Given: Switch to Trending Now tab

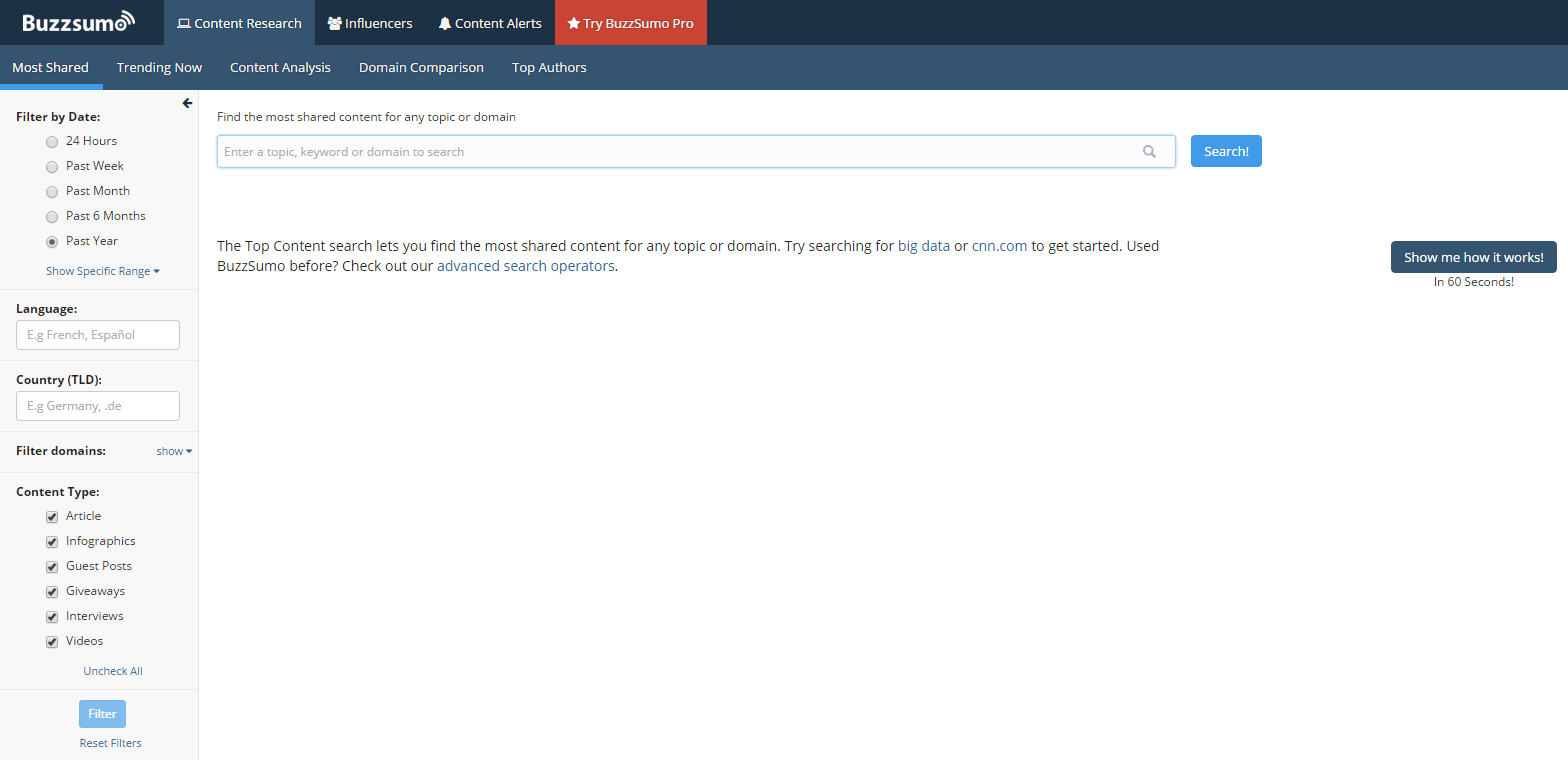Looking at the screenshot, I should pyautogui.click(x=159, y=68).
